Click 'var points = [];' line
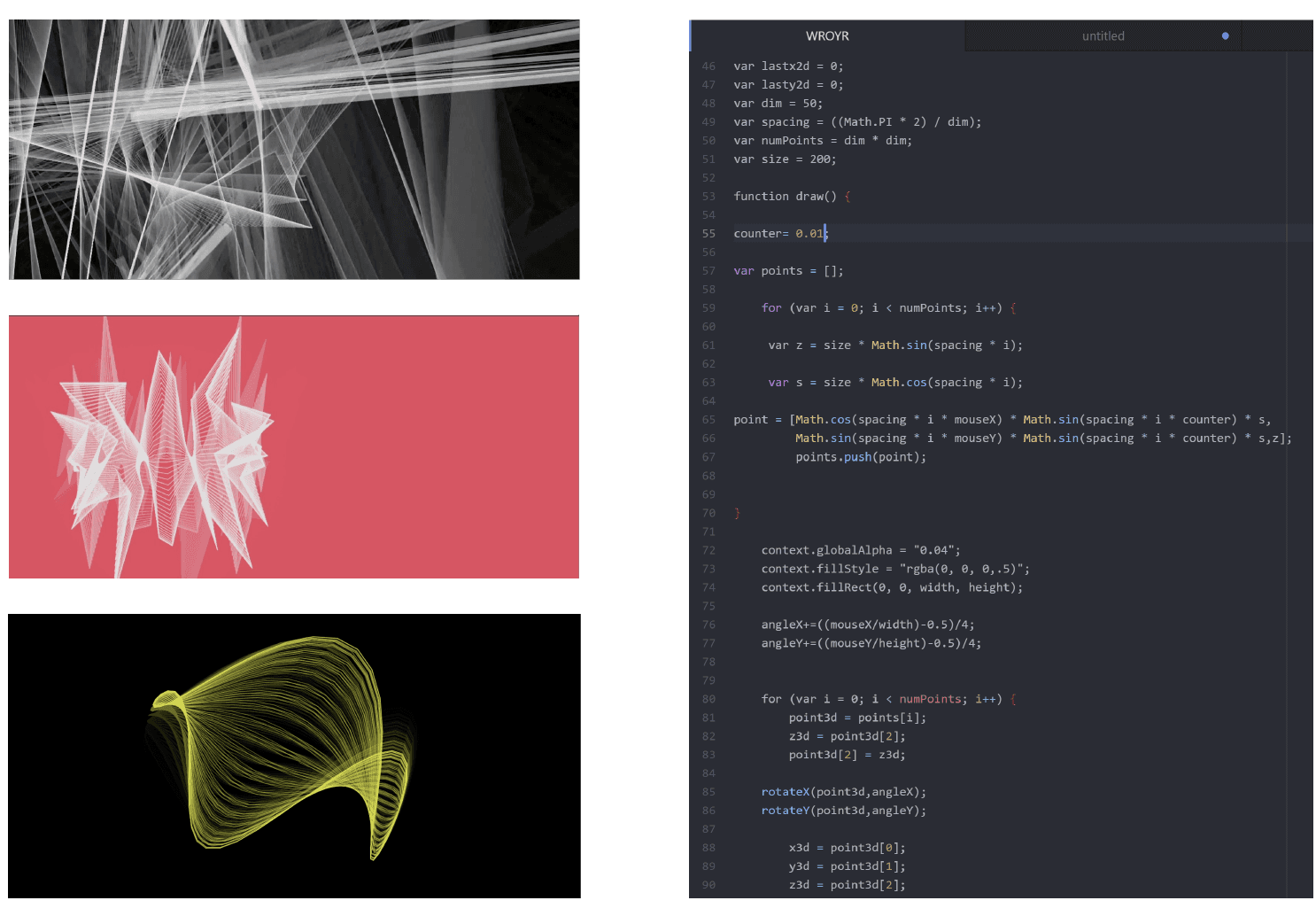This screenshot has width=1316, height=916. tap(788, 271)
